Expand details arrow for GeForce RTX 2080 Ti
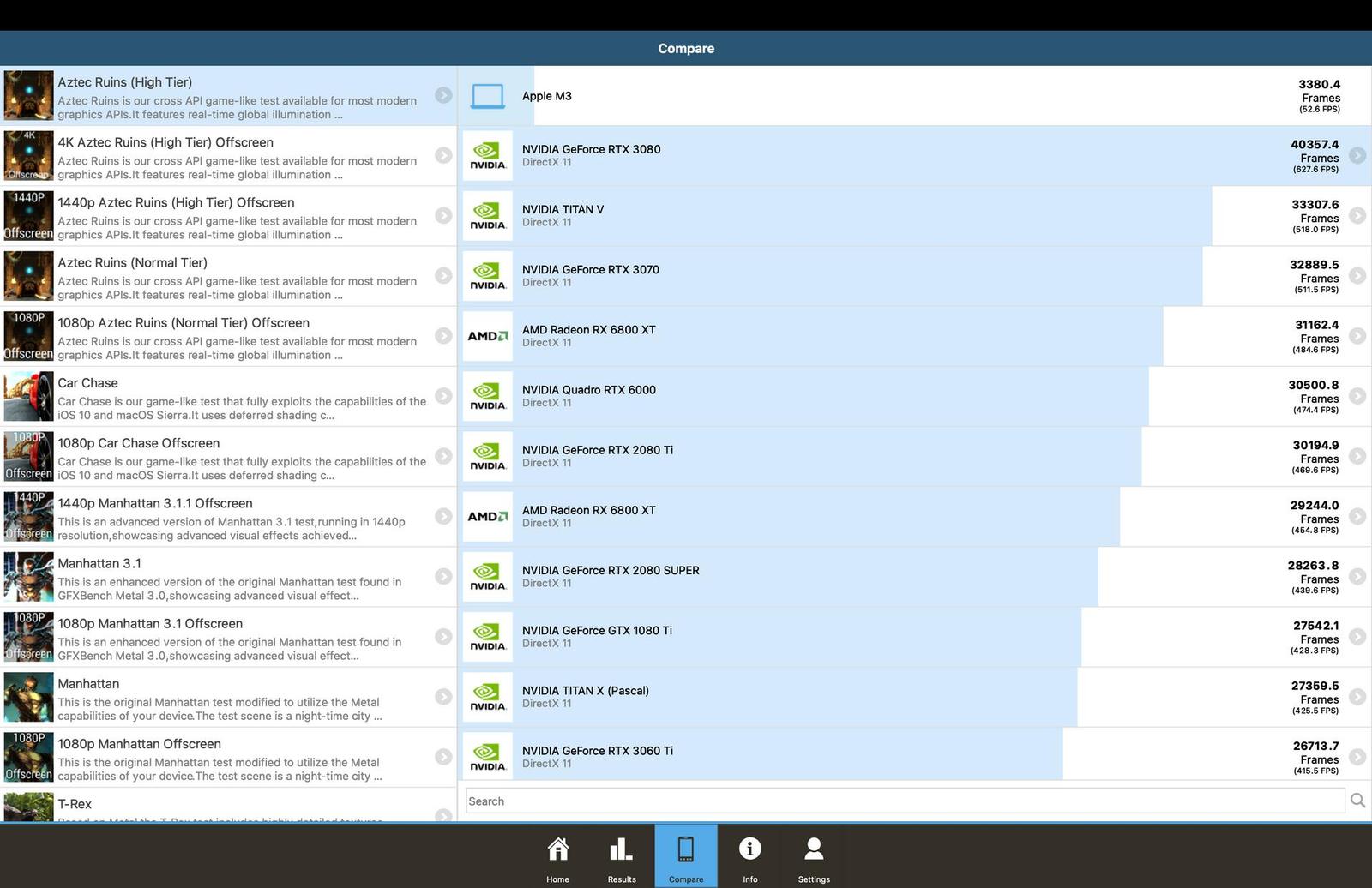This screenshot has height=888, width=1372. pyautogui.click(x=1357, y=456)
